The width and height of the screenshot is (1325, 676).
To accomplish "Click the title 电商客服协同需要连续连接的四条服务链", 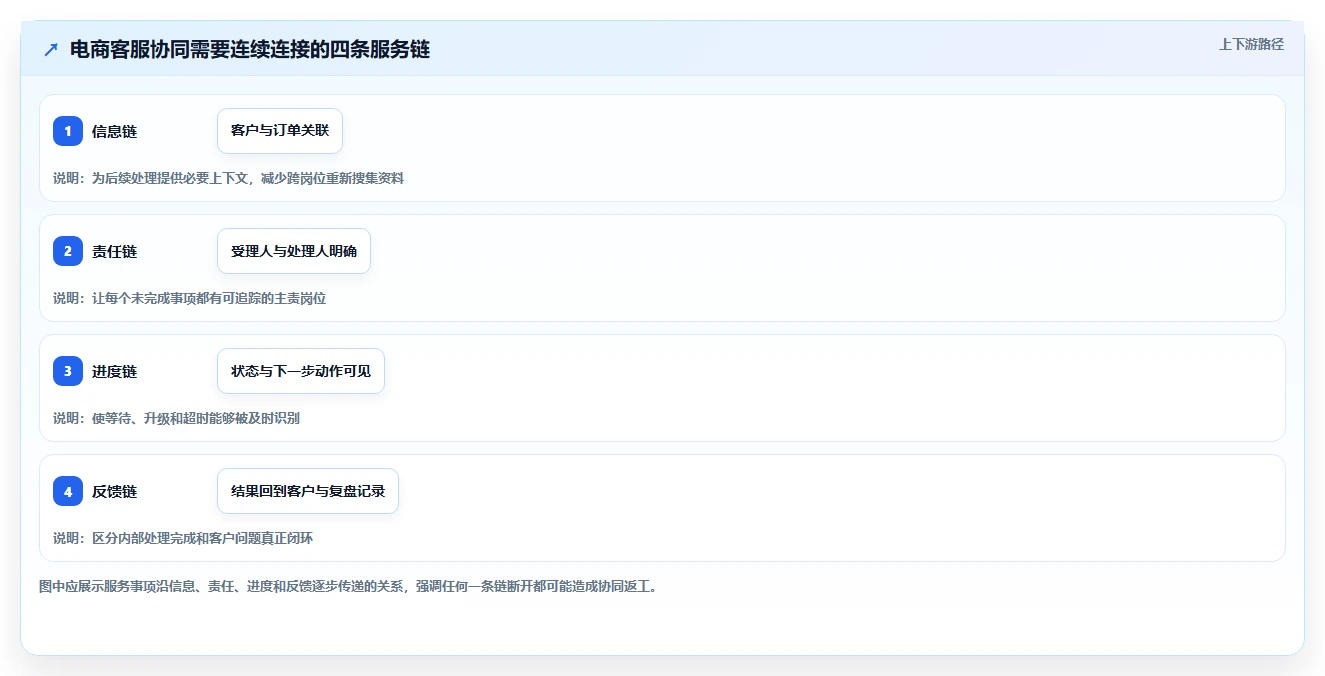I will click(250, 49).
